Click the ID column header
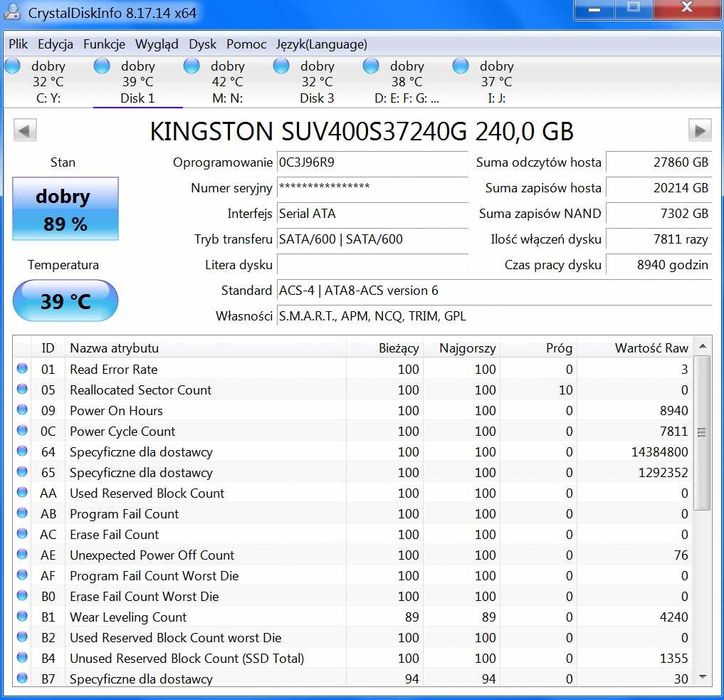Viewport: 724px width, 700px height. click(48, 348)
